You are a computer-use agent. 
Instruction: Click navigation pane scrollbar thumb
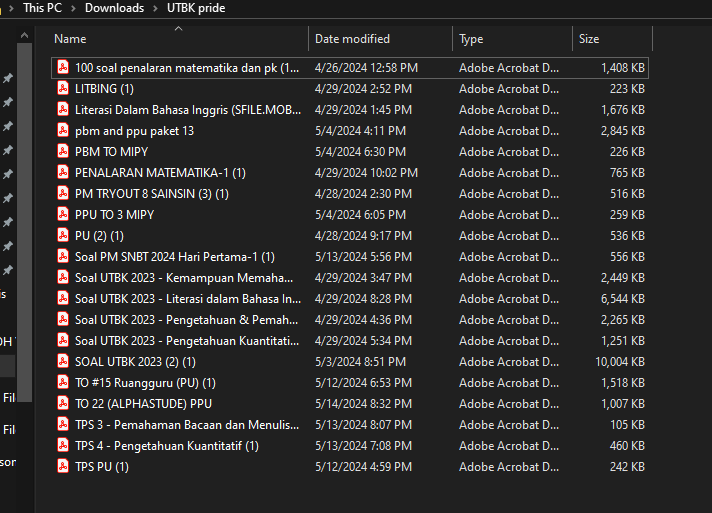(x=25, y=222)
